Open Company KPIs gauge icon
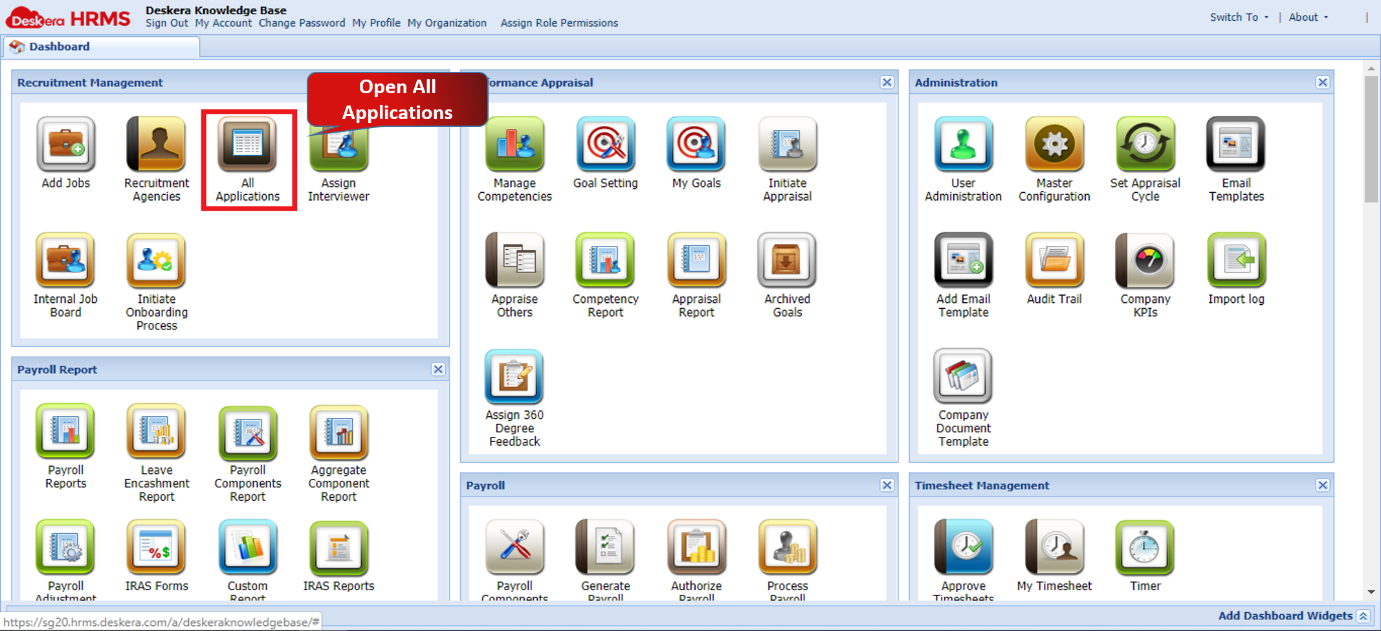Screen dimensions: 1381x631 pyautogui.click(x=1145, y=262)
